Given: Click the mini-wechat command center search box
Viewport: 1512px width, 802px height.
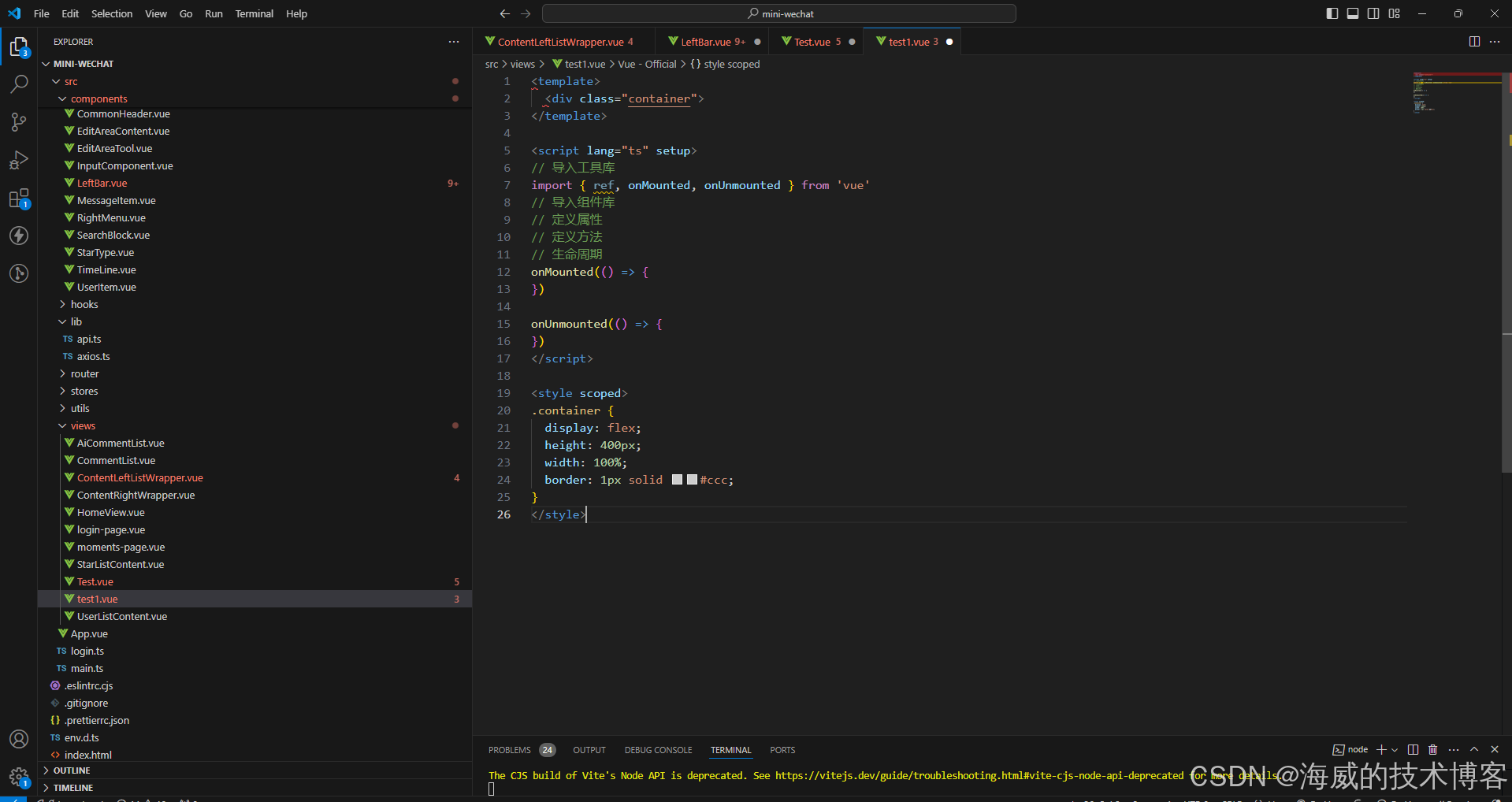Looking at the screenshot, I should 779,13.
